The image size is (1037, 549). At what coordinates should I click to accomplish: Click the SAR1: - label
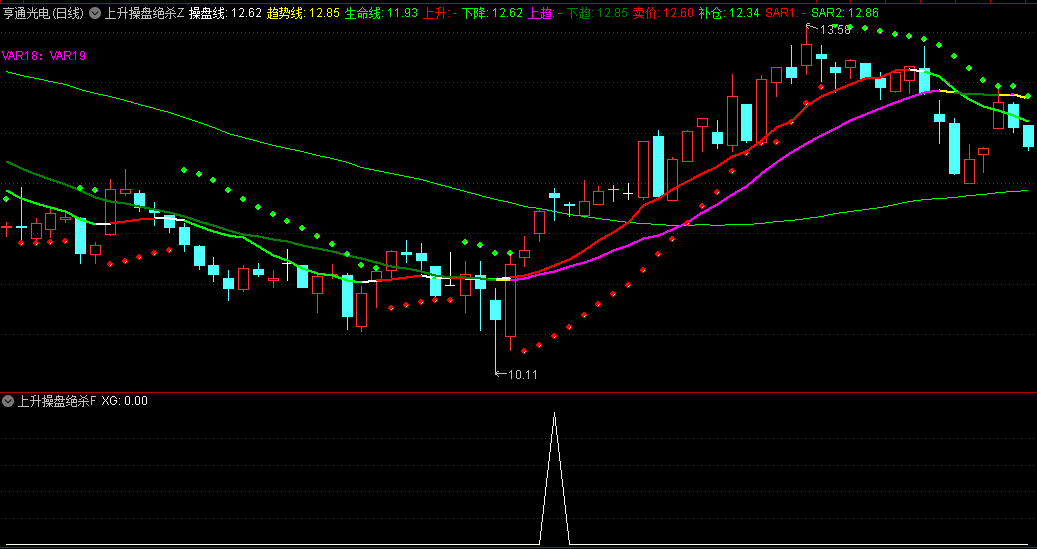785,13
